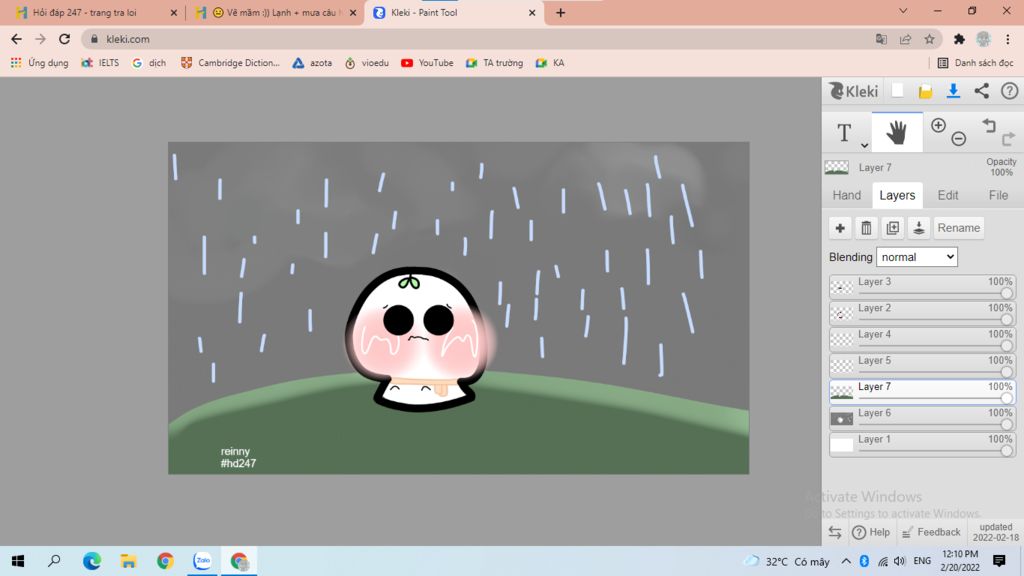Add a new layer

(x=840, y=228)
